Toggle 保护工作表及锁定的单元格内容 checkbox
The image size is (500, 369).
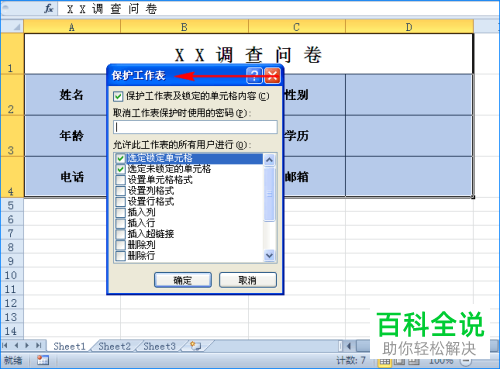pos(118,97)
